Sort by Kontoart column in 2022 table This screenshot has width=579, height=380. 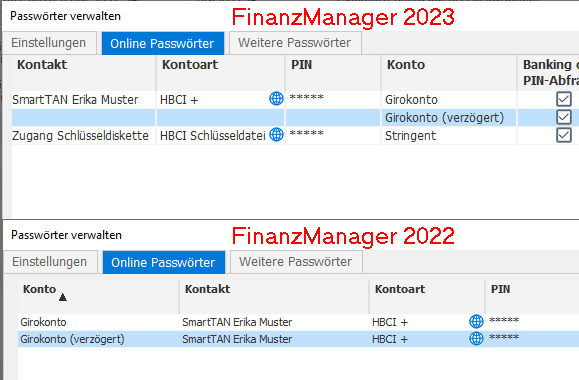point(400,289)
